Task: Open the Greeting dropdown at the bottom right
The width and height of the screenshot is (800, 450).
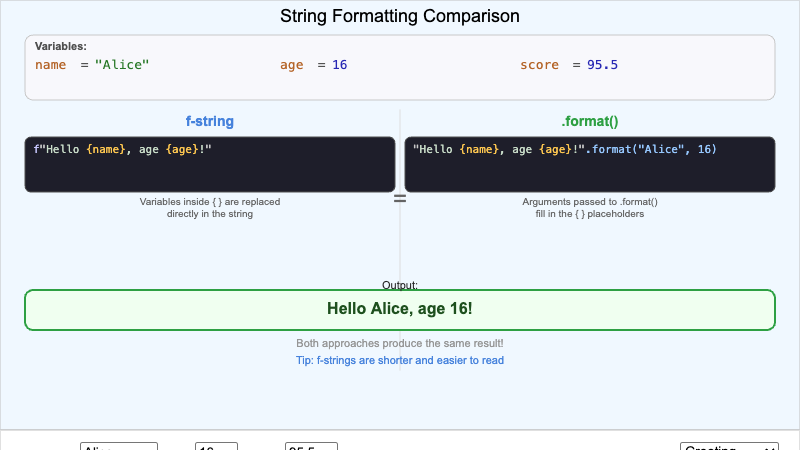Action: tap(729, 448)
